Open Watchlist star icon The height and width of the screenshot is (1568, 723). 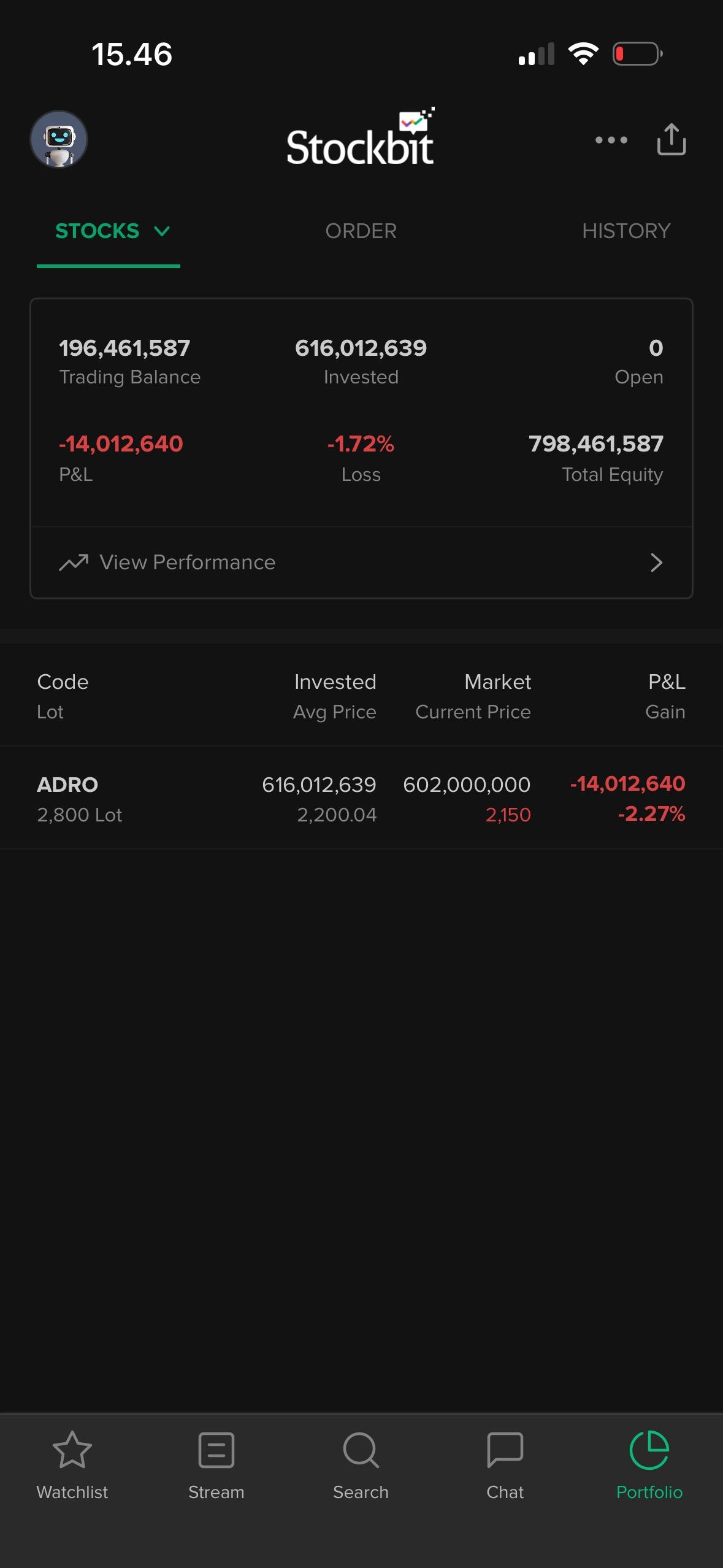tap(72, 1450)
